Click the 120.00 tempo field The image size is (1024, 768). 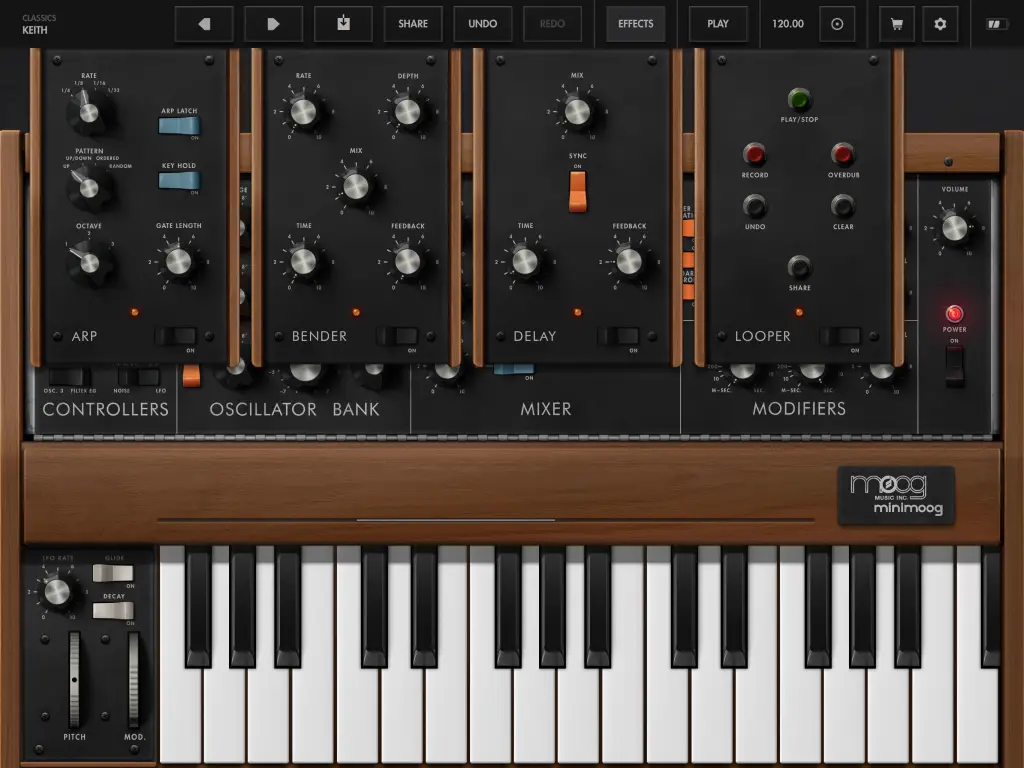(788, 24)
